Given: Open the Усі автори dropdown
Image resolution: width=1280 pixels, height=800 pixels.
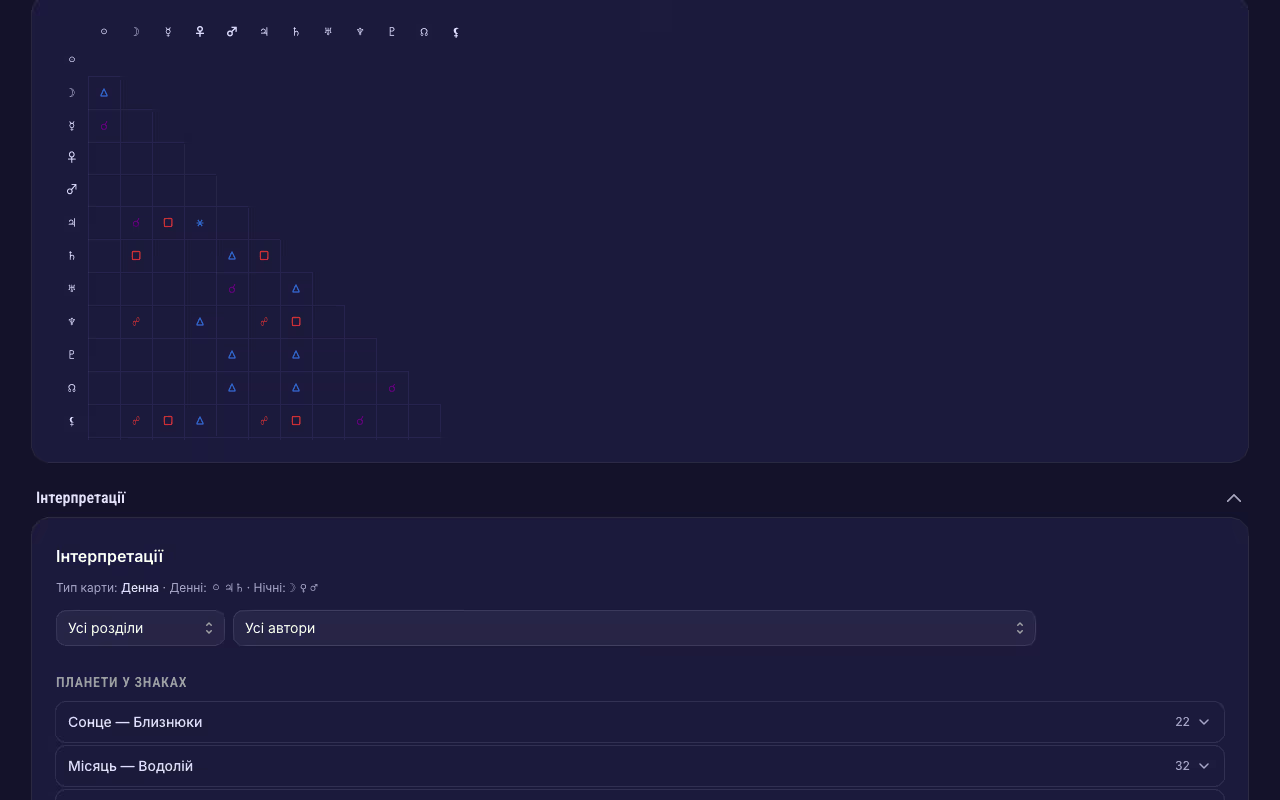Looking at the screenshot, I should pos(634,628).
